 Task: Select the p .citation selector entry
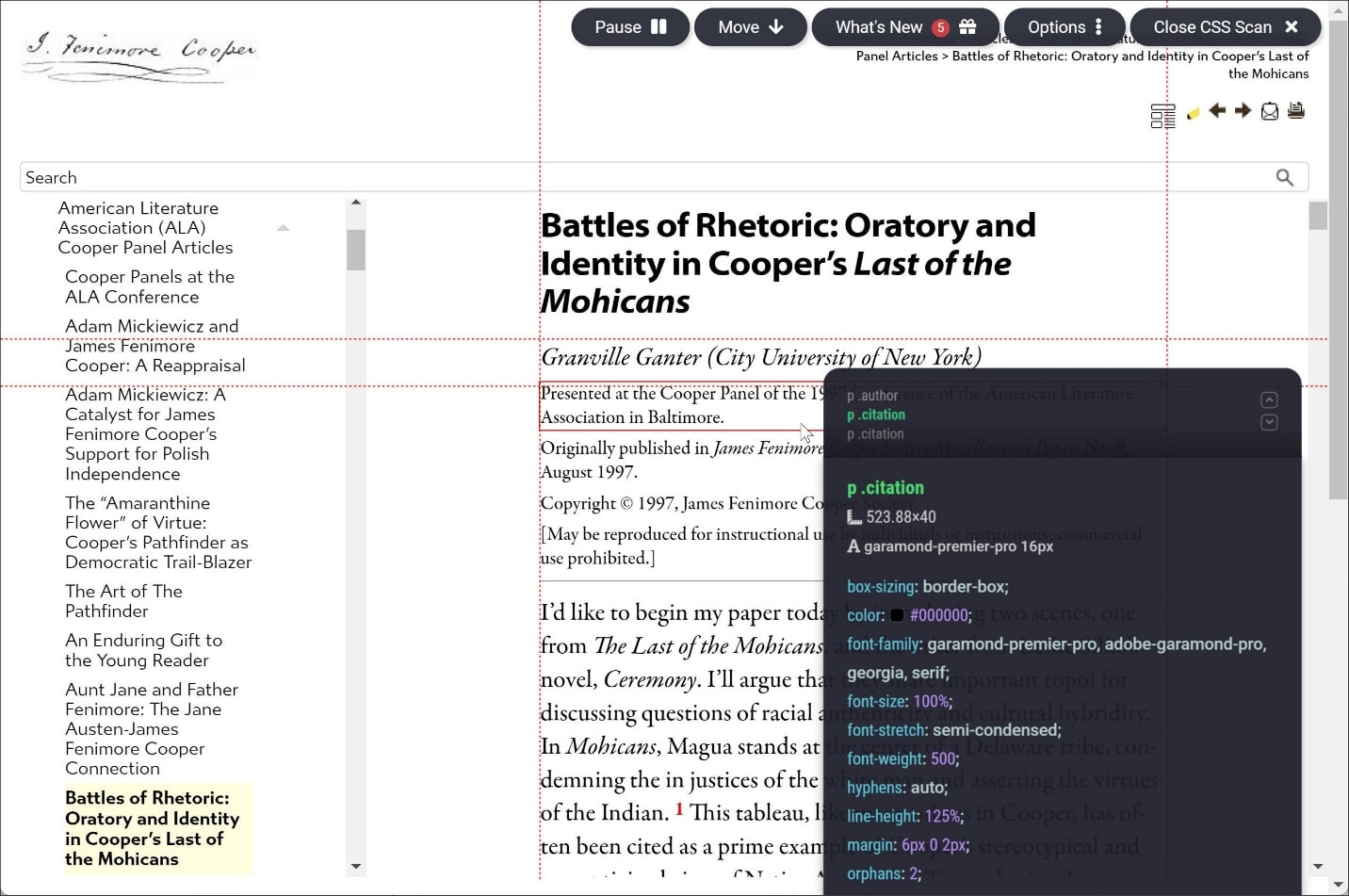[x=876, y=415]
